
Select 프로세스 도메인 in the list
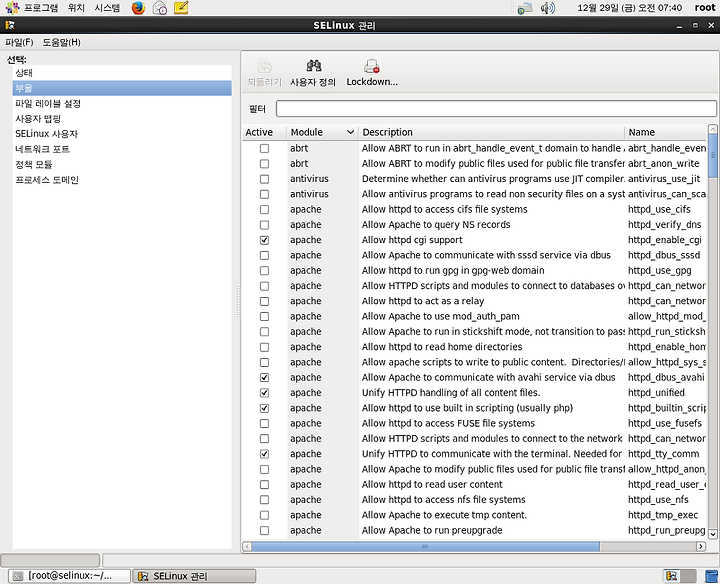(122, 180)
